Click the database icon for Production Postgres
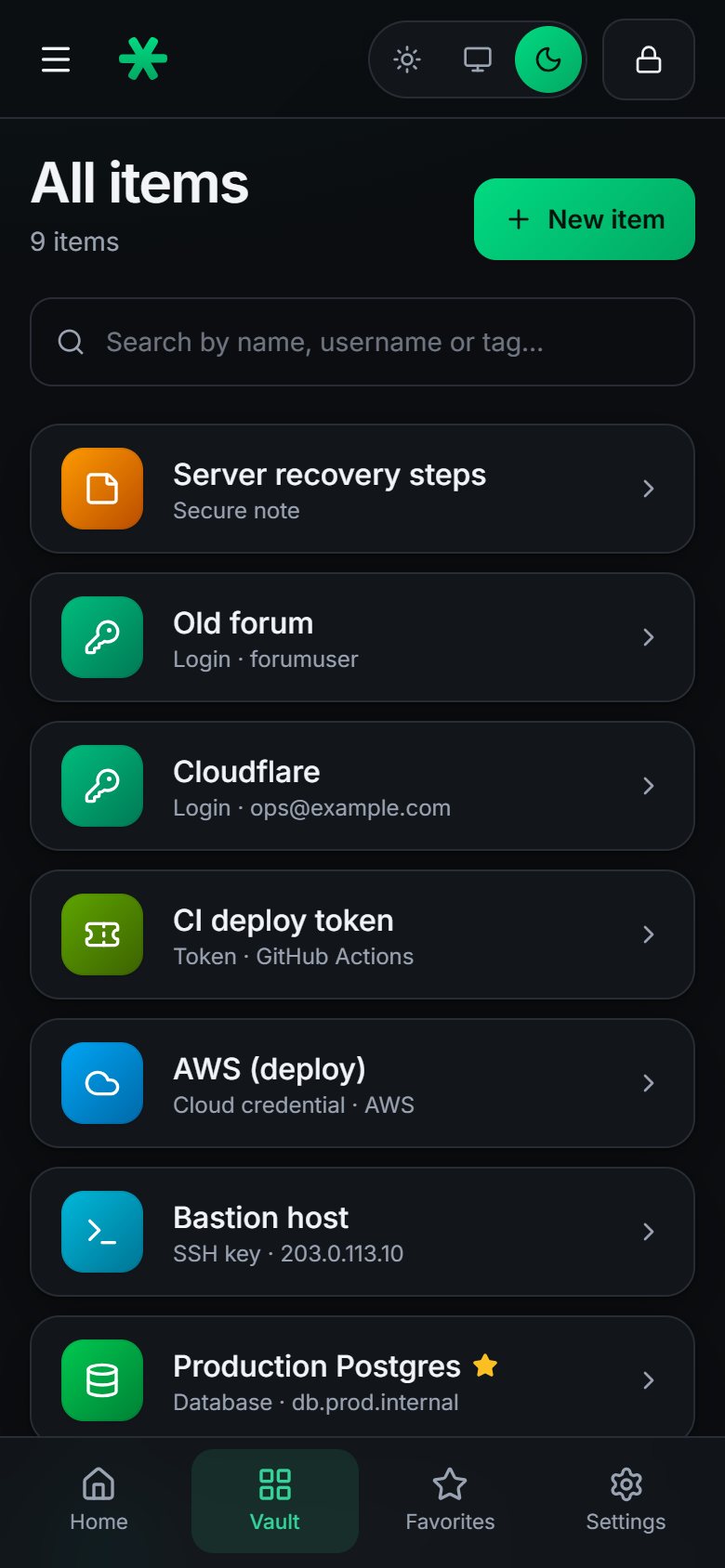Screen dimensions: 725x1568 (x=102, y=1380)
